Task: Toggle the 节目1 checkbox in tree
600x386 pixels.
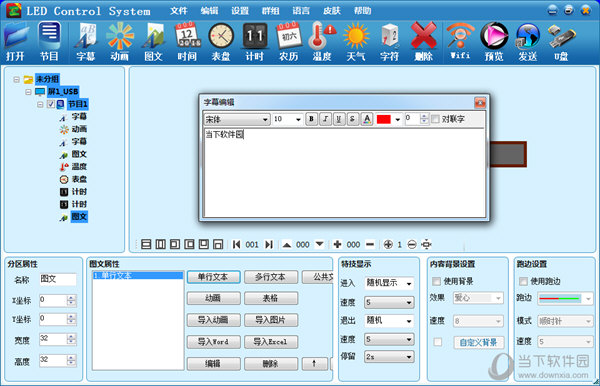Action: pos(51,104)
